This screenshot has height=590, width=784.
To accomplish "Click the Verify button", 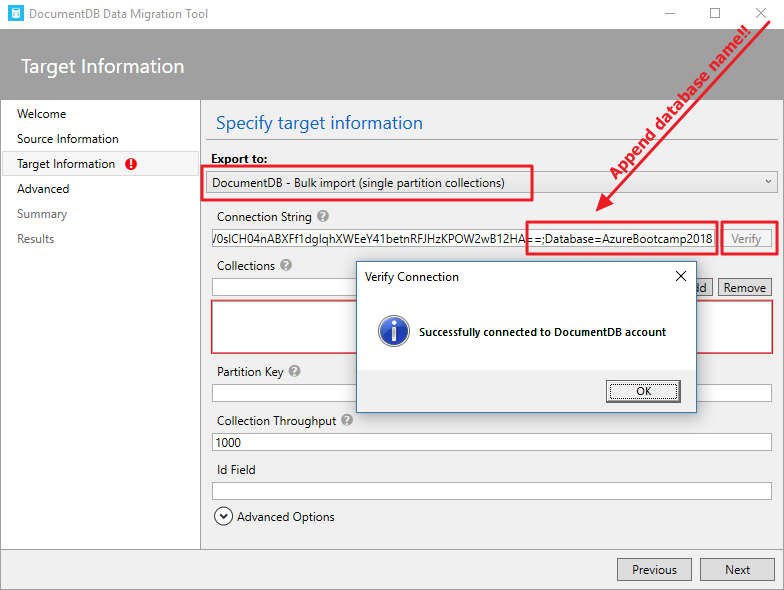I will pyautogui.click(x=746, y=239).
